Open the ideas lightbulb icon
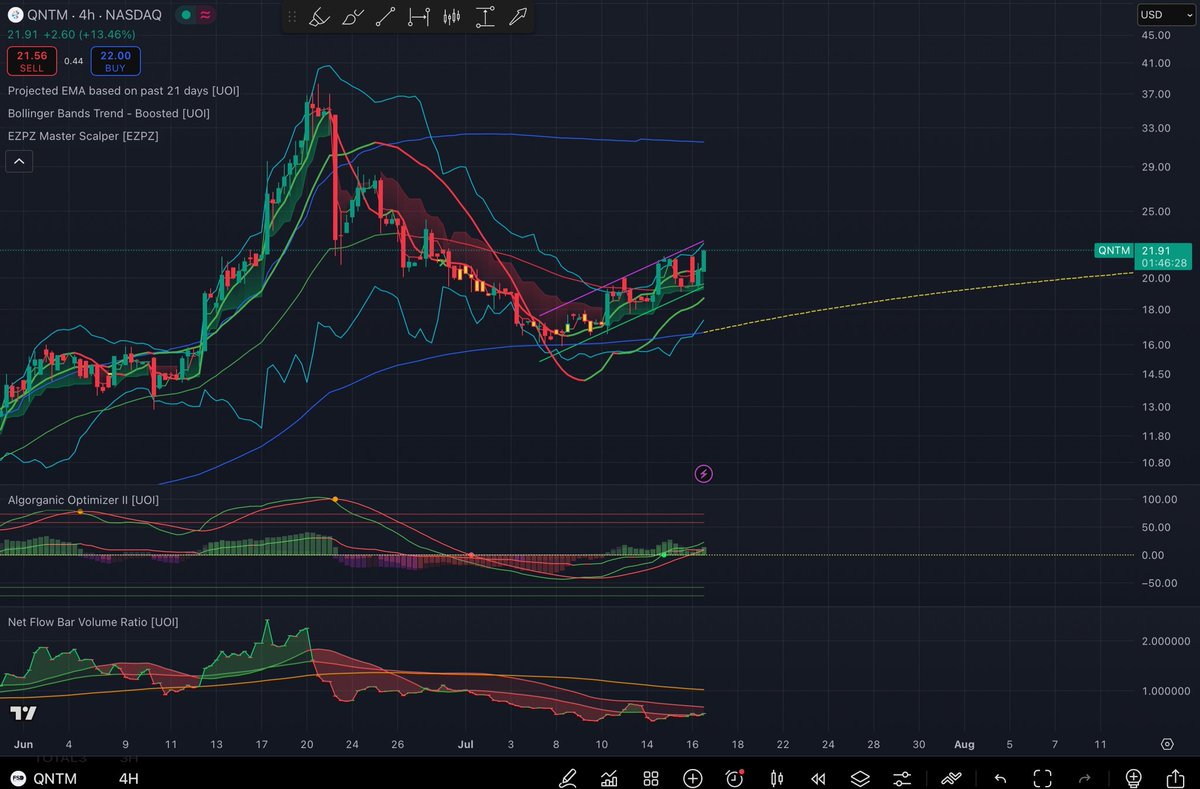The width and height of the screenshot is (1200, 789). click(x=1133, y=778)
